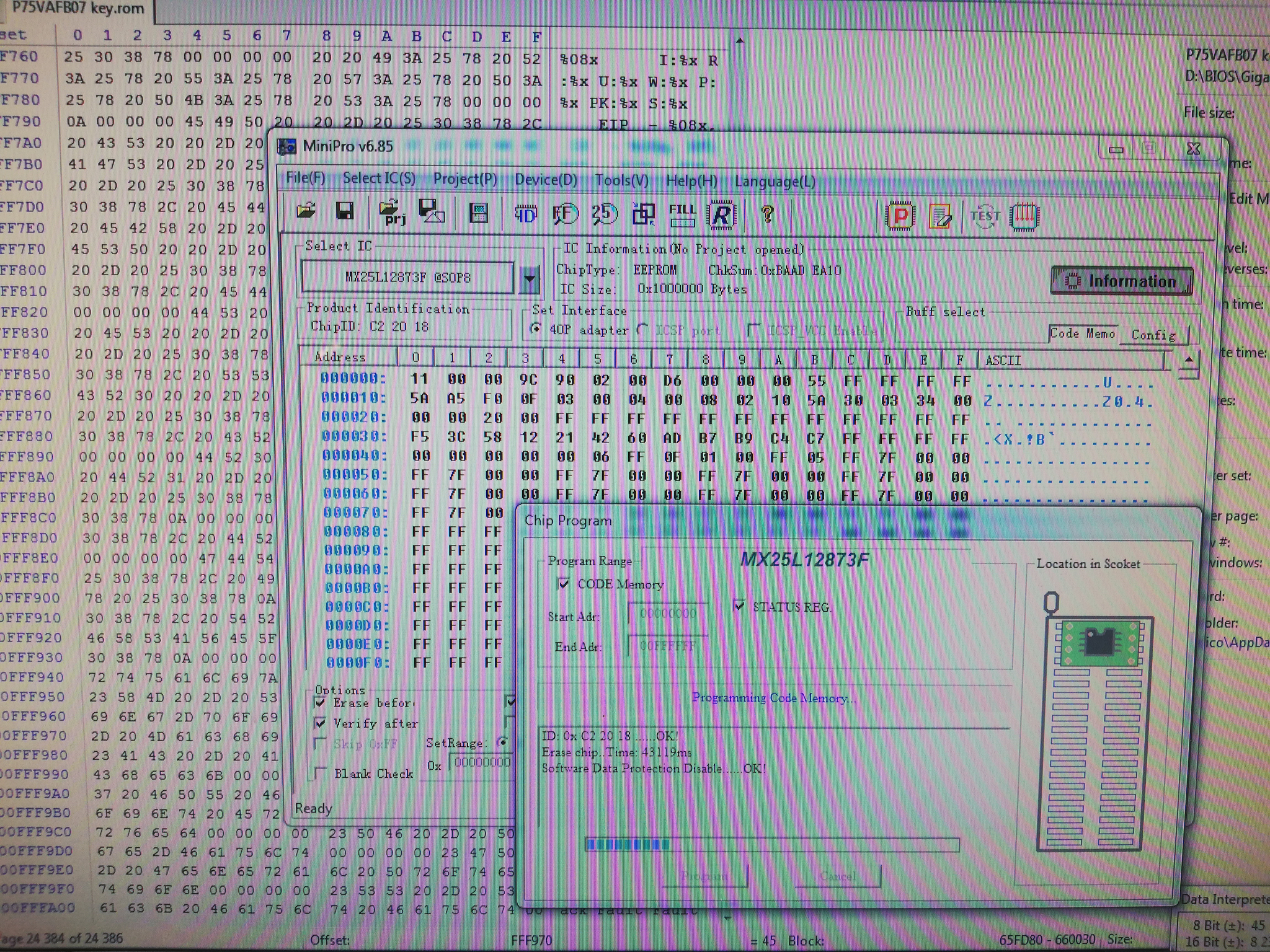Click the End Adr input field

667,646
